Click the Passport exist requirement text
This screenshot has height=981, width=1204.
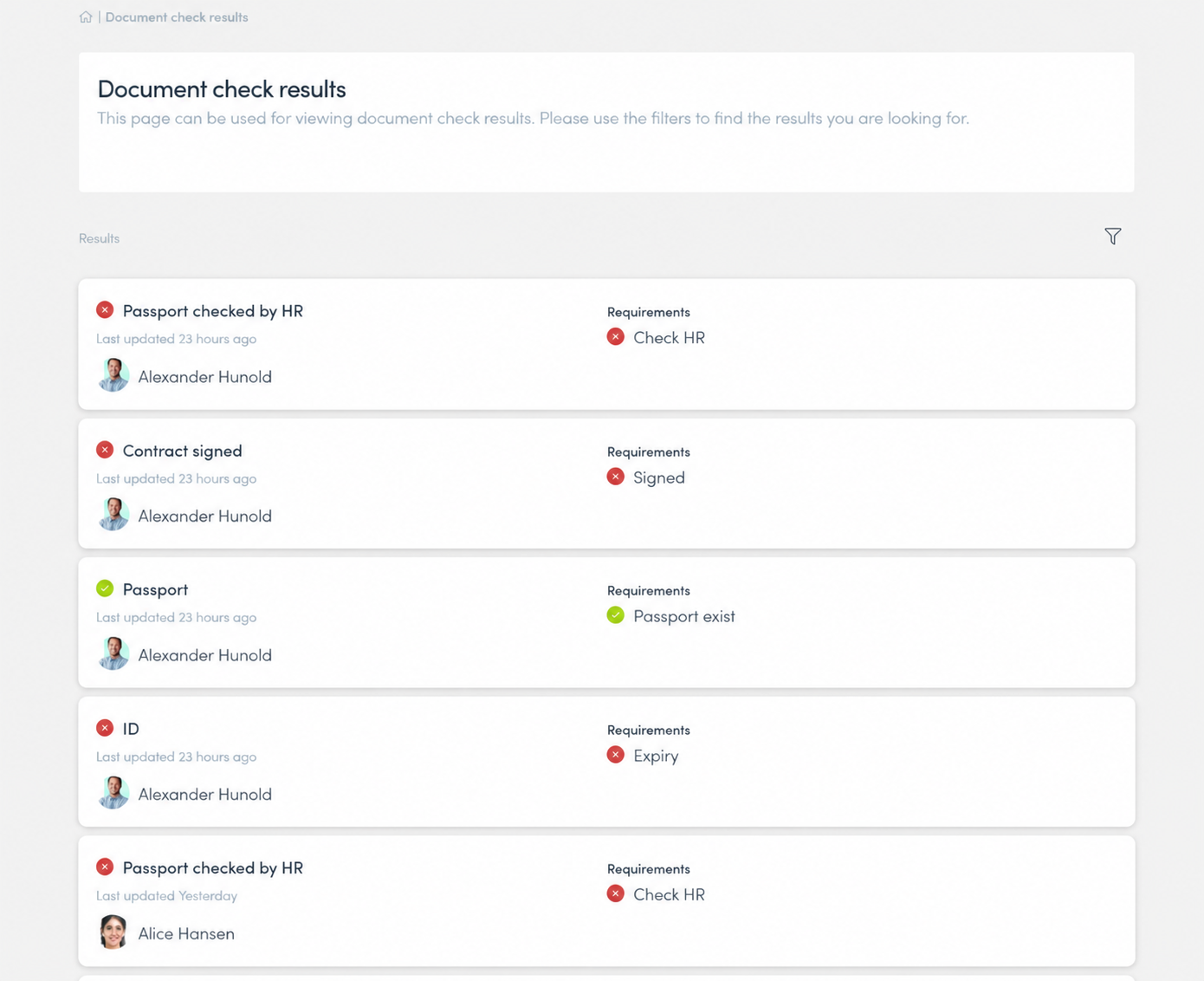click(x=684, y=616)
